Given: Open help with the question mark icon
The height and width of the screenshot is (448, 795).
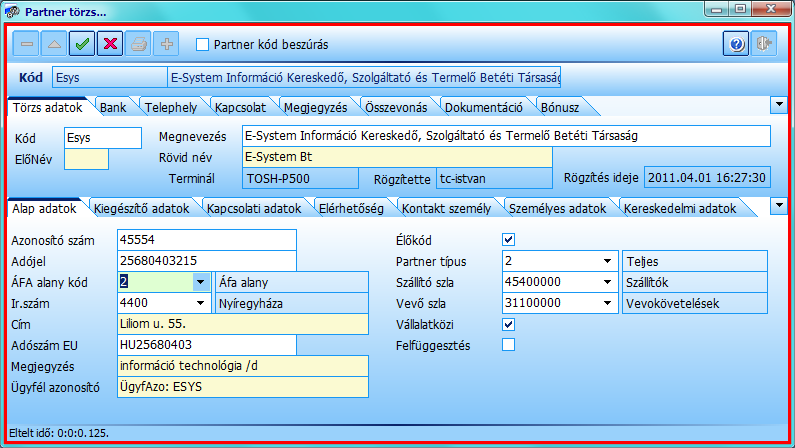Looking at the screenshot, I should coord(736,44).
